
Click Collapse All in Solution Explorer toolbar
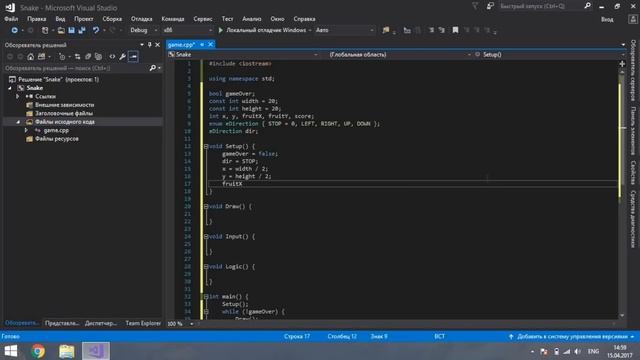click(x=88, y=57)
